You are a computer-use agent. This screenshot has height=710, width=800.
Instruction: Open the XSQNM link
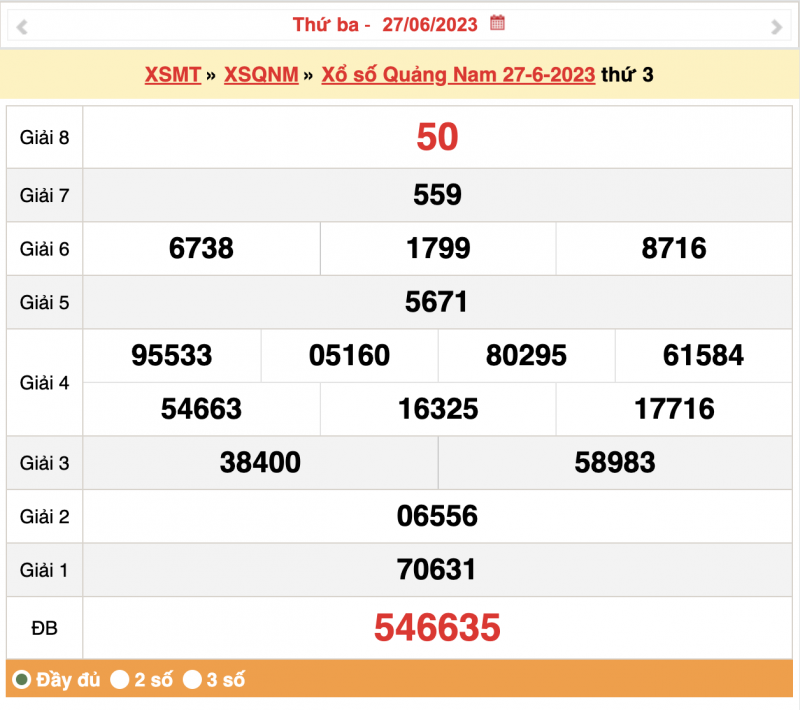(x=261, y=75)
